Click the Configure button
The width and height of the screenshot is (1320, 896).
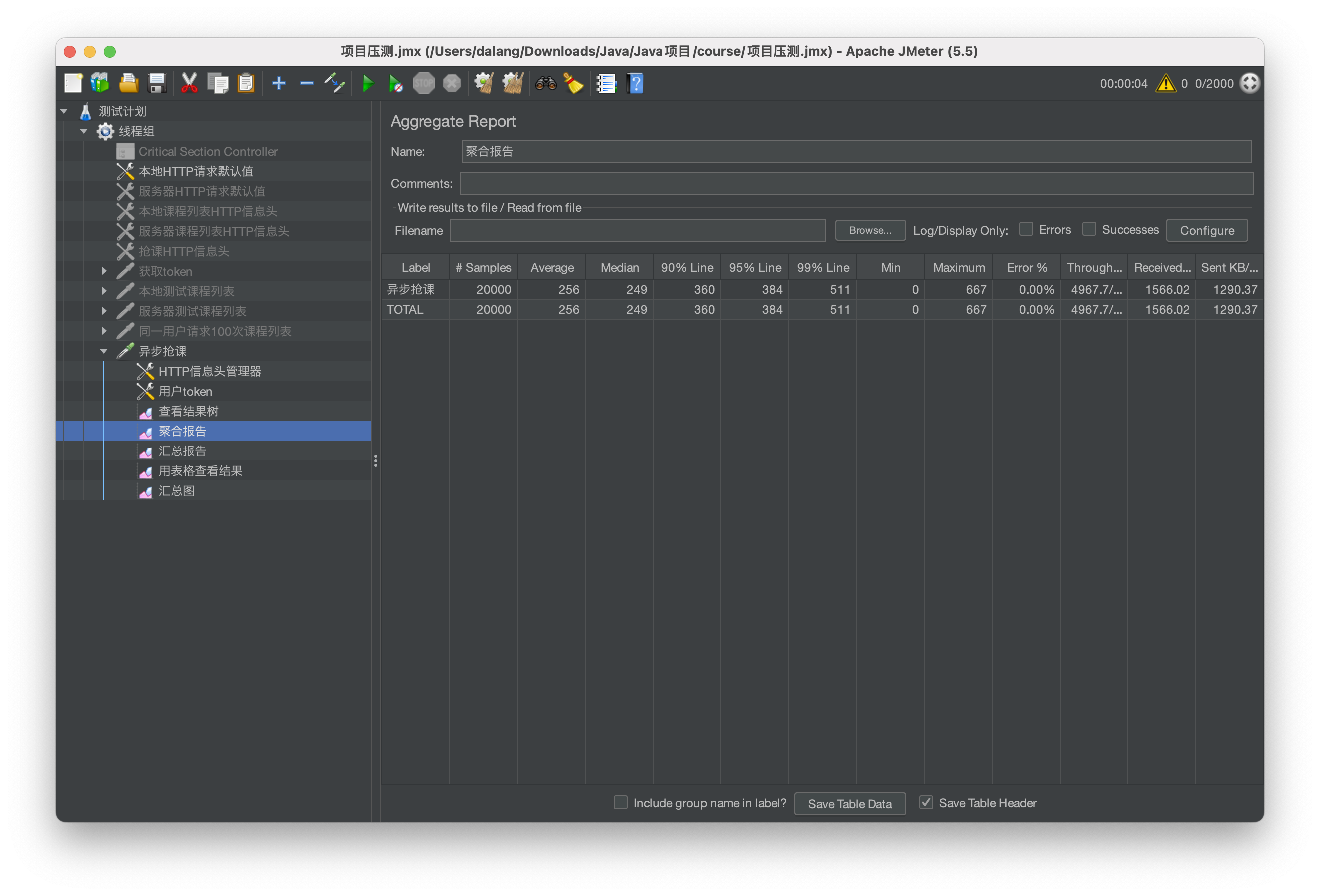tap(1207, 231)
